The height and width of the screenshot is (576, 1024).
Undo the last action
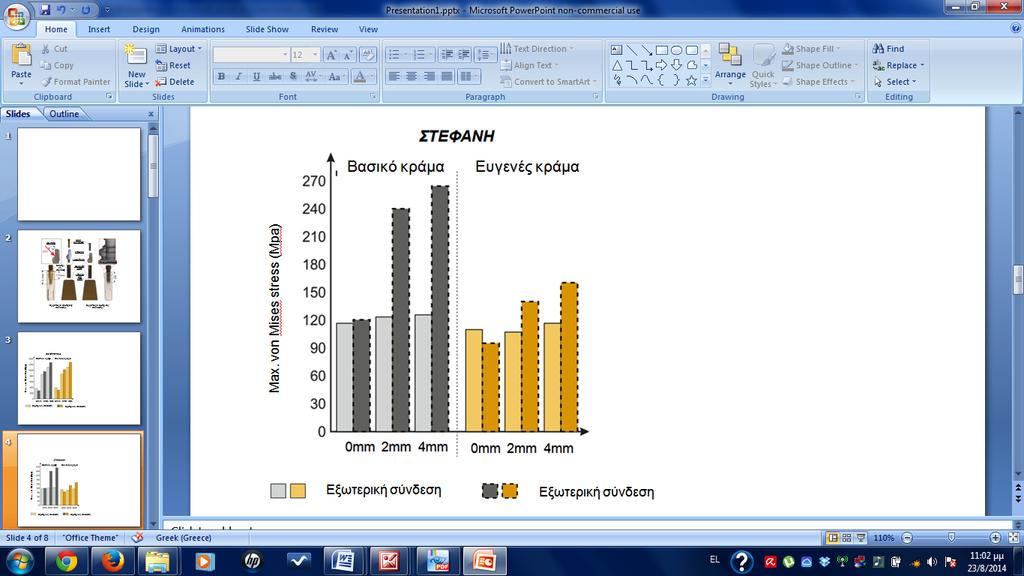(x=61, y=10)
